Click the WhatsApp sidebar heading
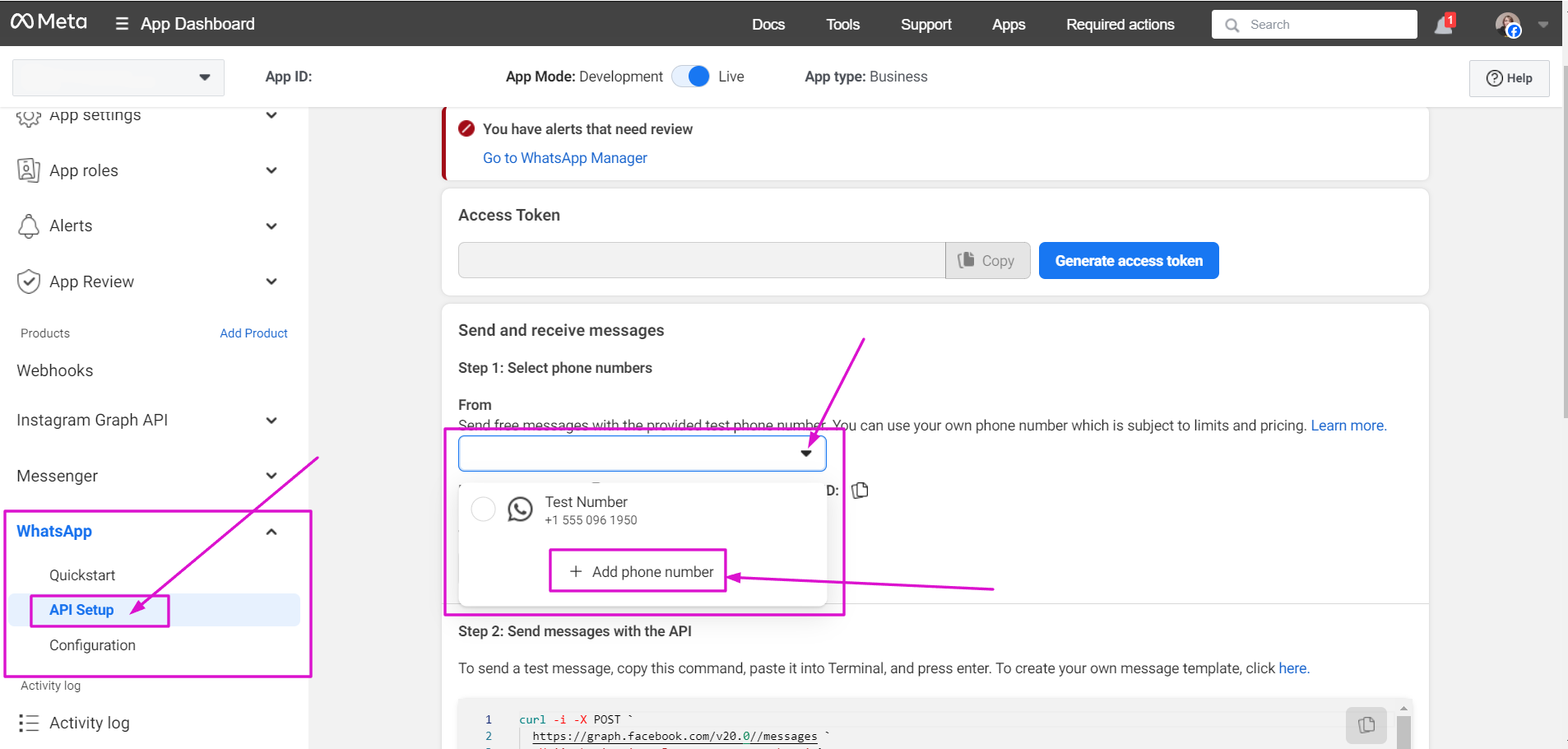This screenshot has height=749, width=1568. coord(54,532)
